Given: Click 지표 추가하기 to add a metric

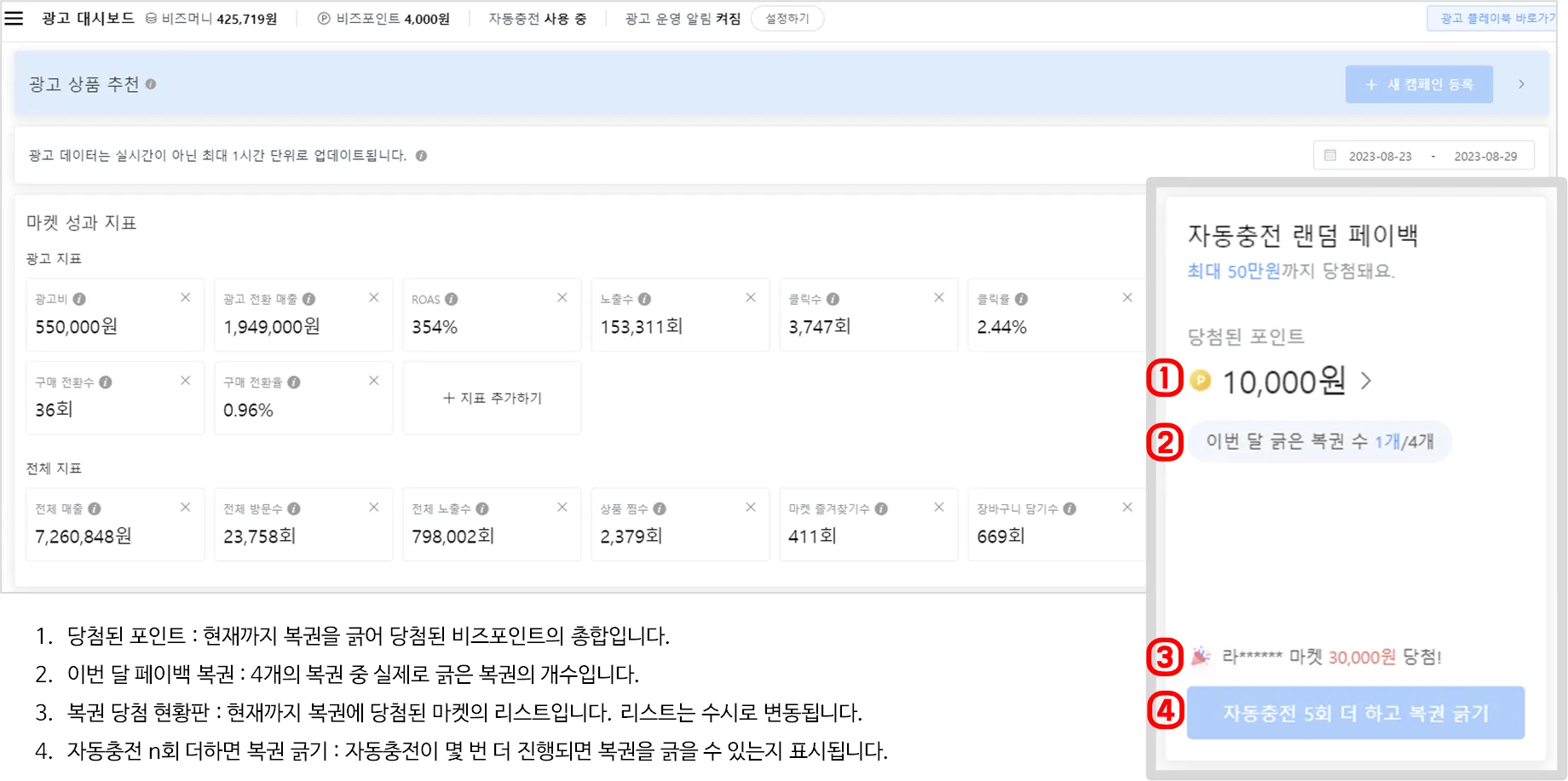Looking at the screenshot, I should click(493, 398).
